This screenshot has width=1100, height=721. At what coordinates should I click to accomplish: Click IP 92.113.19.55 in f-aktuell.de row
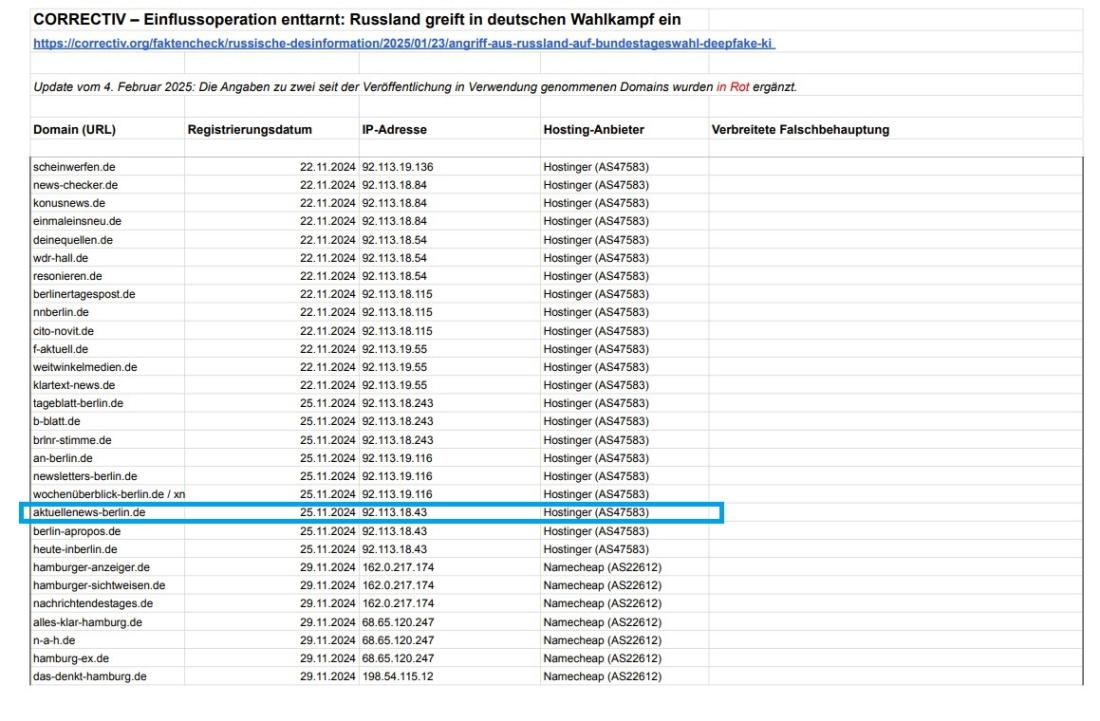point(394,349)
